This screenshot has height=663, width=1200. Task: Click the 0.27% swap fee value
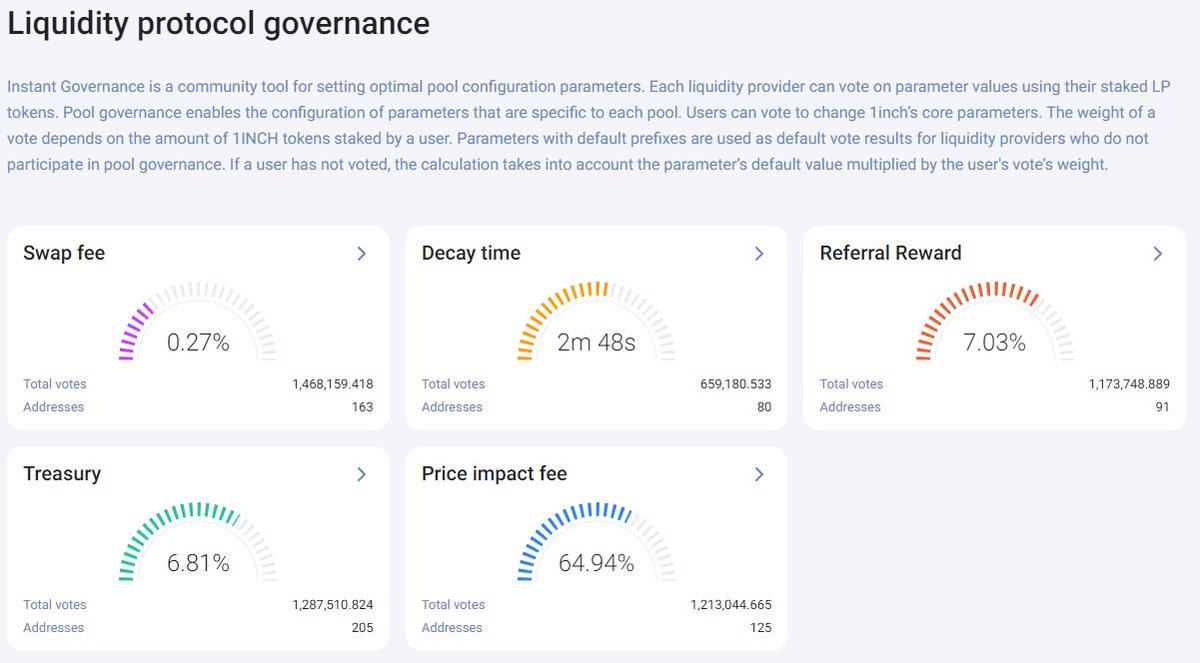point(198,343)
